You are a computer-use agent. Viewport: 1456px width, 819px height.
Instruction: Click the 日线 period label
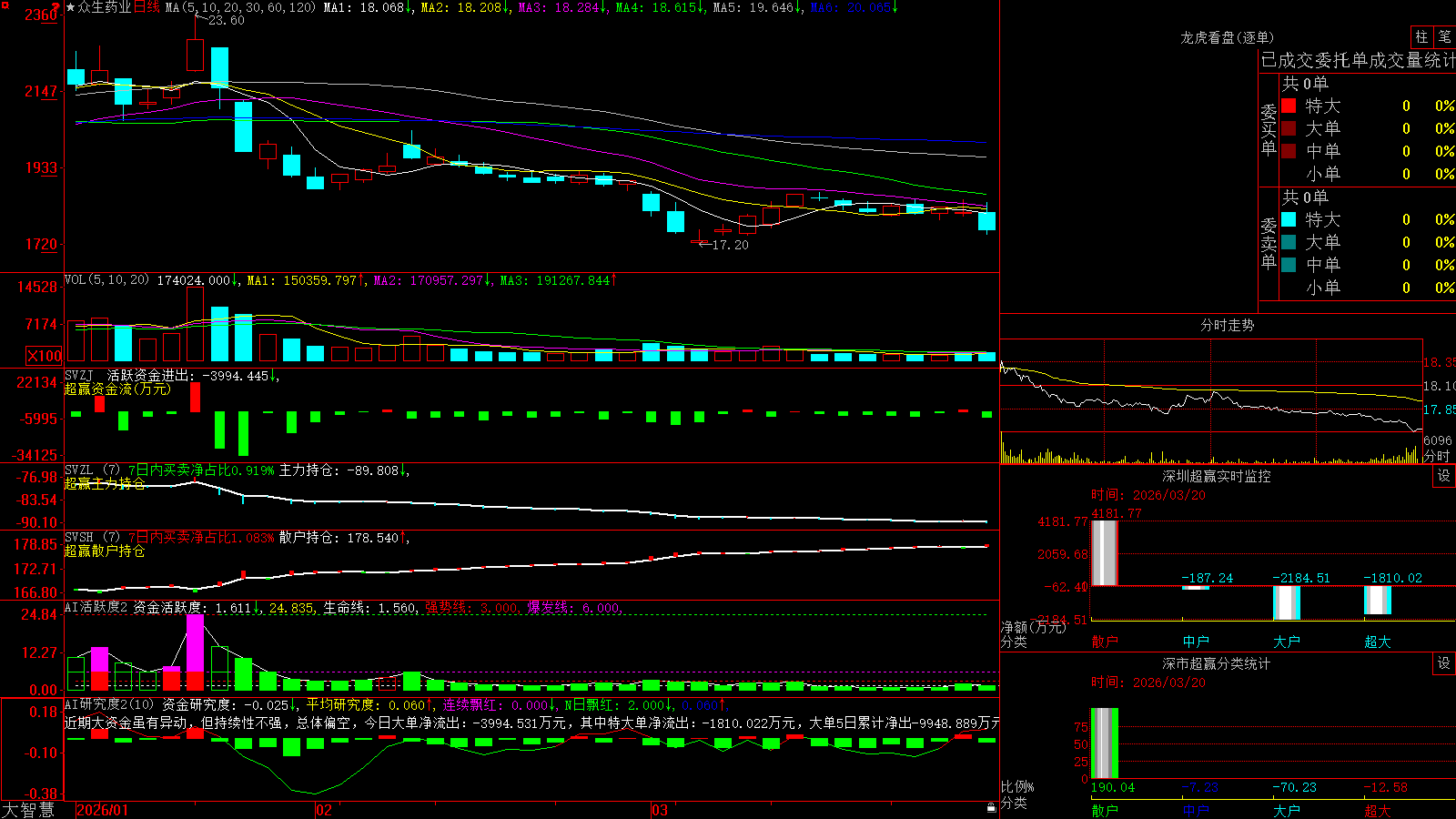click(147, 7)
